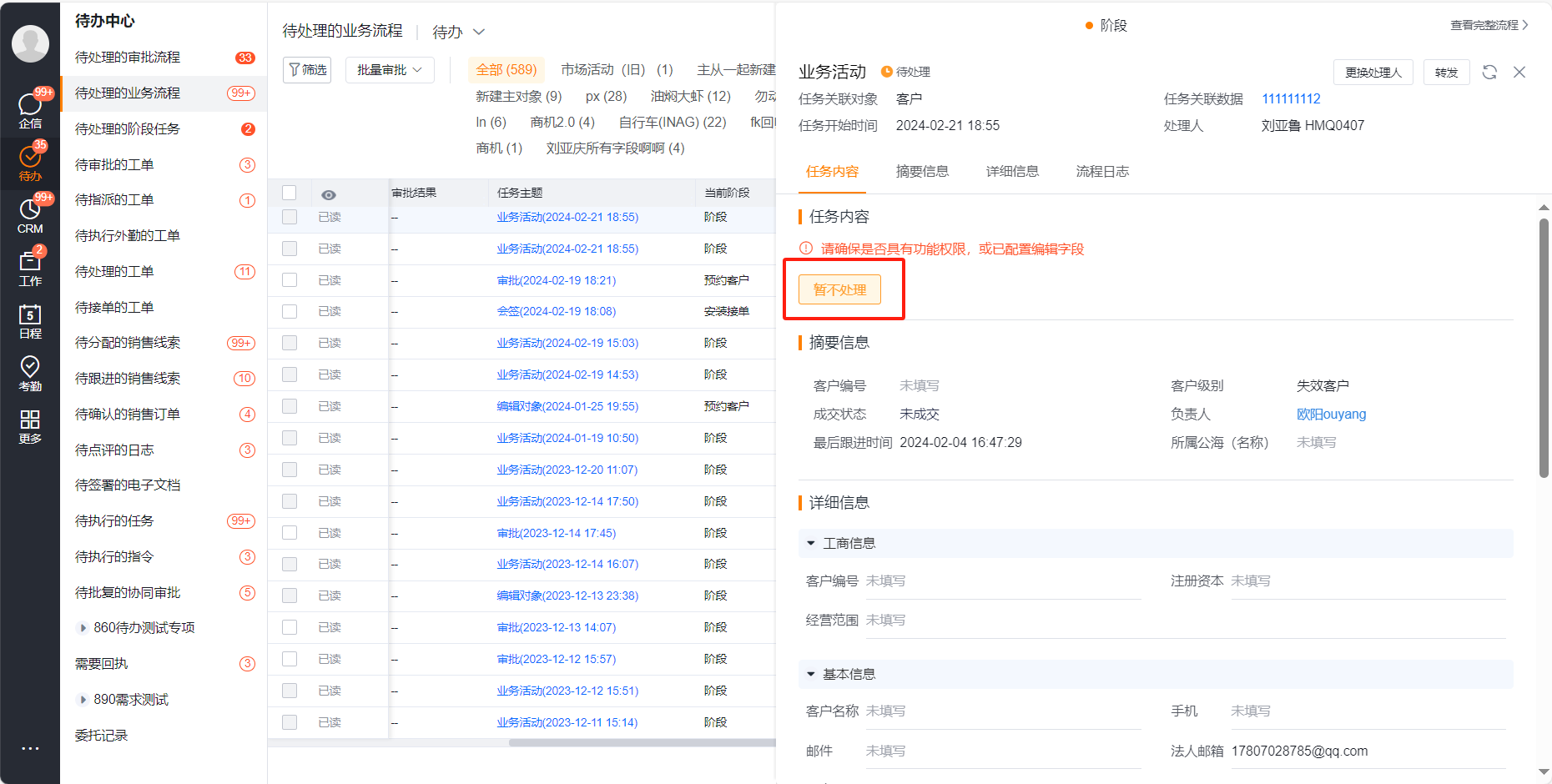Check the row 审批(2023-12-14 17:45)
The image size is (1552, 784).
pyautogui.click(x=290, y=532)
